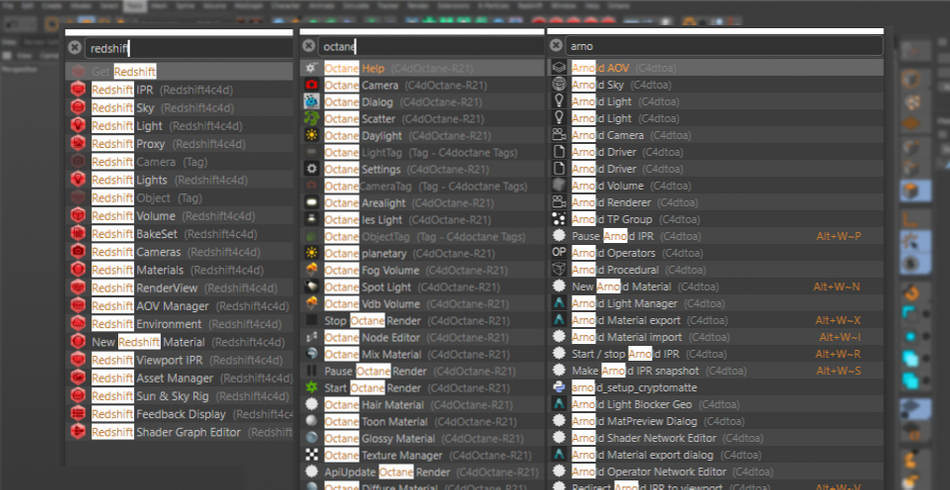950x490 pixels.
Task: Open Redshift Asset Manager
Action: coord(179,378)
